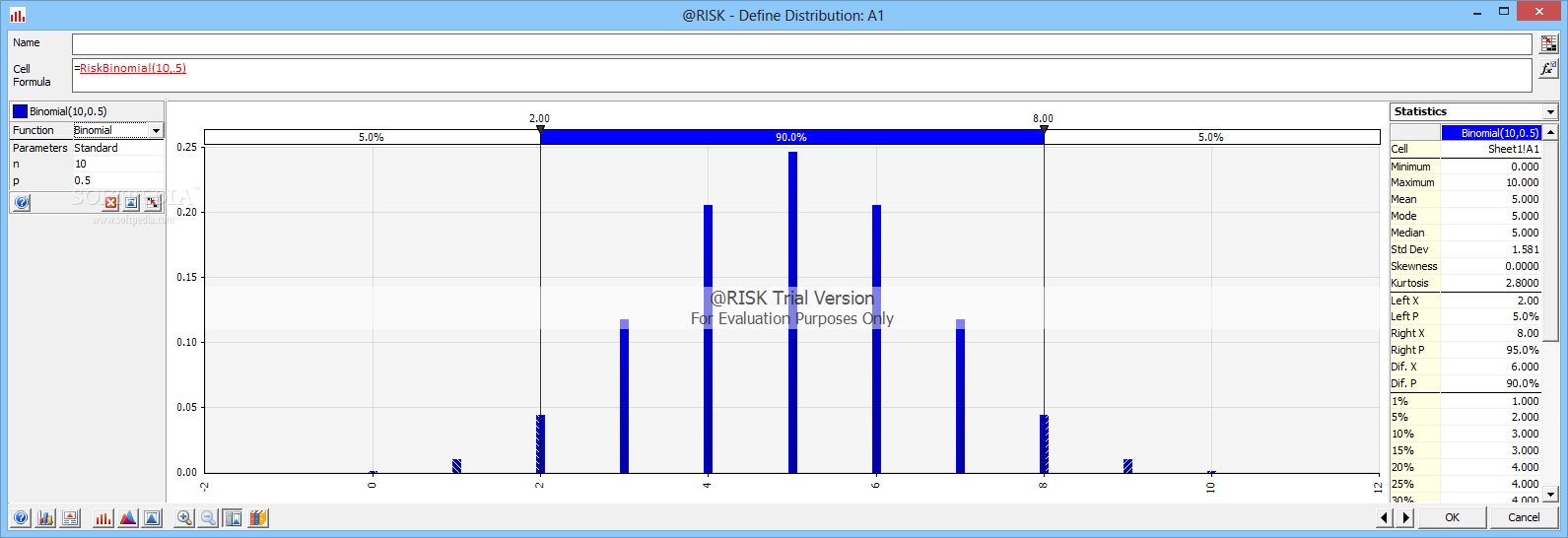This screenshot has height=538, width=1568.
Task: Open help from the bottom toolbar
Action: (21, 518)
